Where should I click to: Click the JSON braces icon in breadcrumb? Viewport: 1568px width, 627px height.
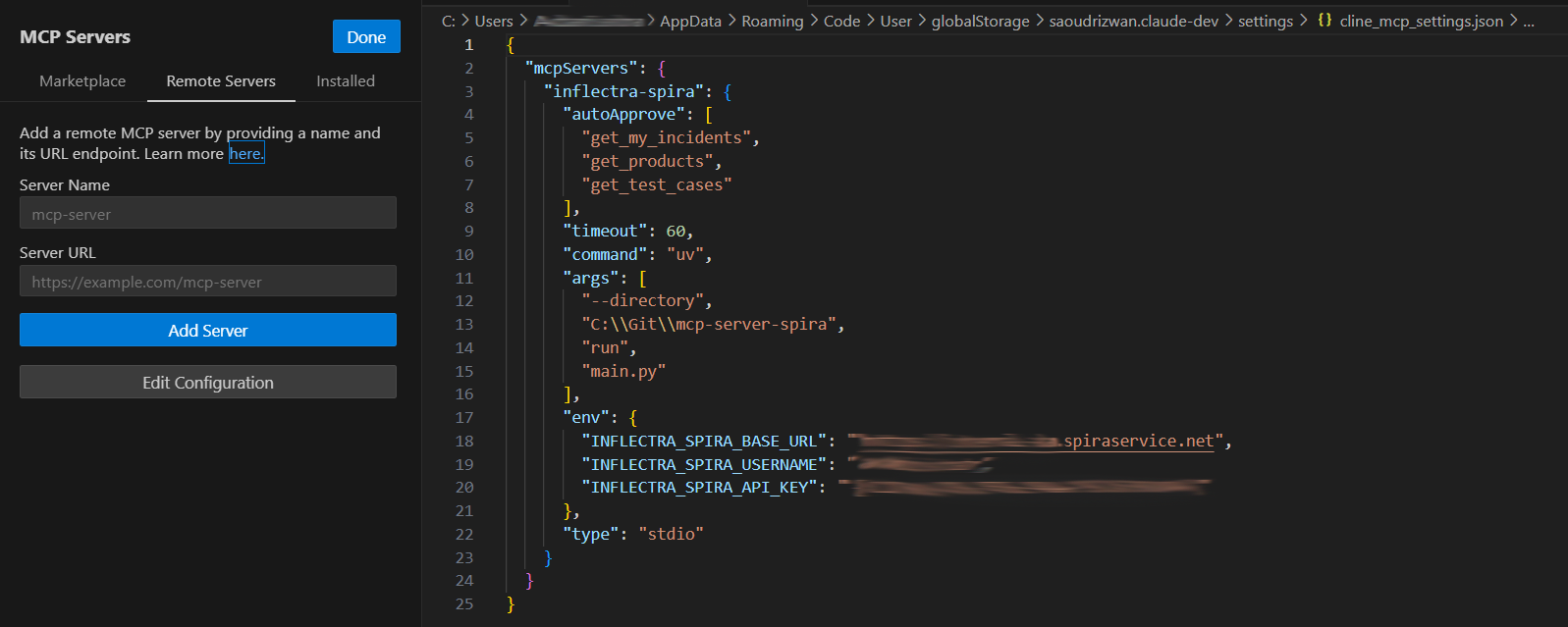click(1325, 21)
